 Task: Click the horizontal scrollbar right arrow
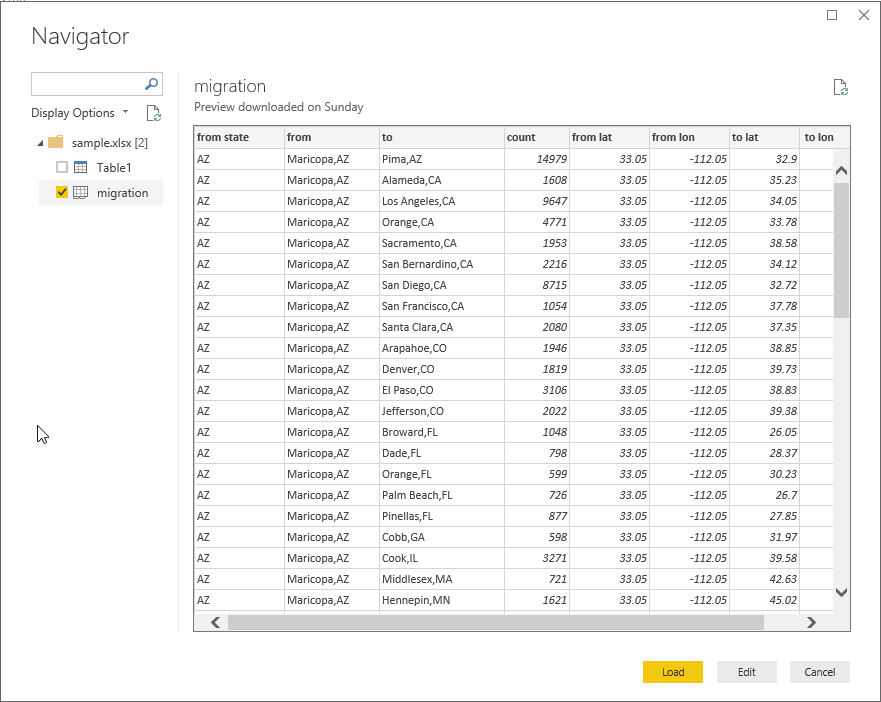point(811,622)
